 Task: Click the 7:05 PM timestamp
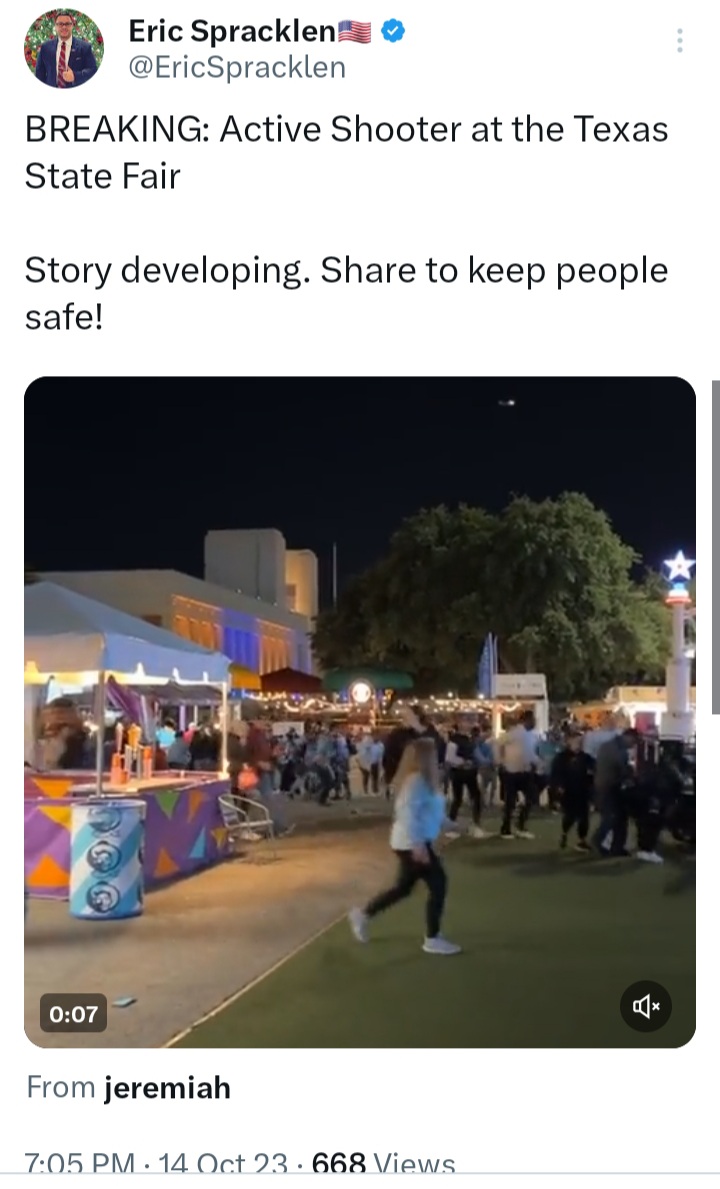(x=80, y=1163)
